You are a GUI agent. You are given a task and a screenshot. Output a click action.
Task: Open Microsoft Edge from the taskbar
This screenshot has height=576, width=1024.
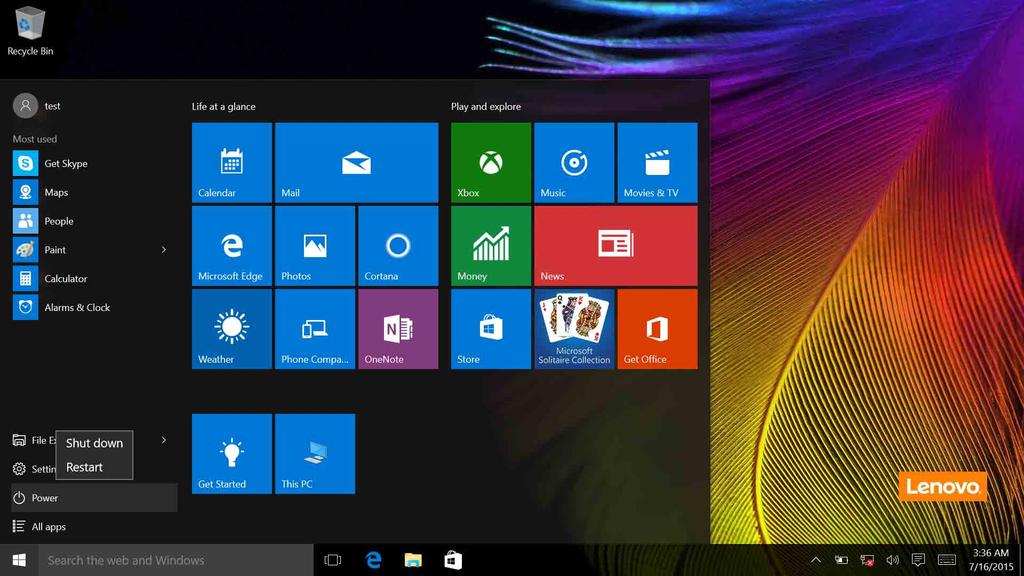click(374, 560)
